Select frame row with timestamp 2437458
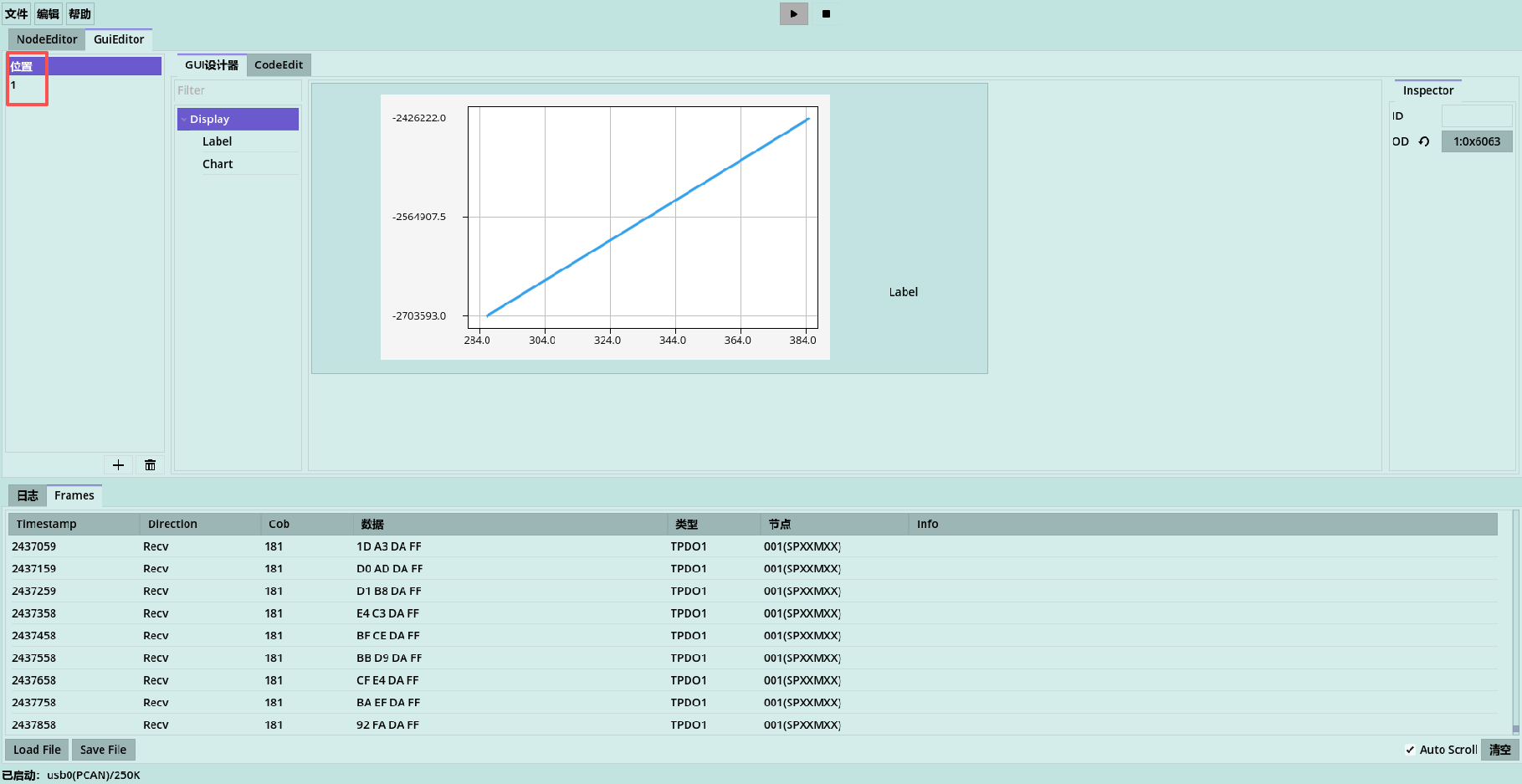The image size is (1522, 784). (x=753, y=635)
